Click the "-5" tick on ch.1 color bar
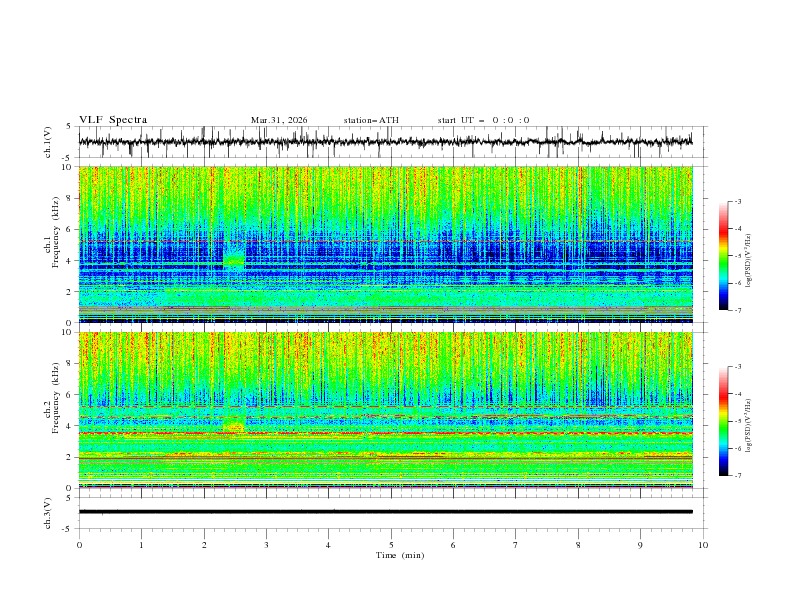This screenshot has width=792, height=612. (737, 256)
